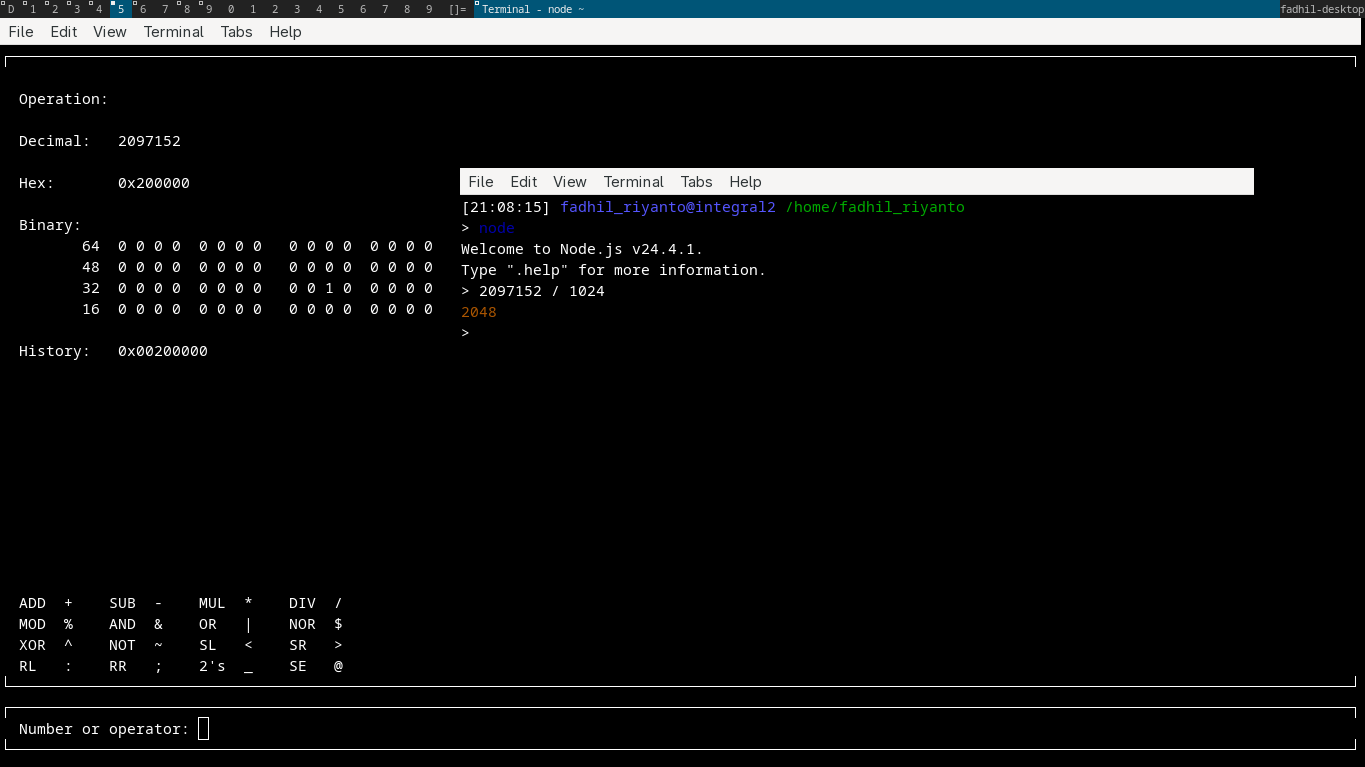
Task: Open Tabs menu in main calculator terminal window
Action: (x=236, y=32)
